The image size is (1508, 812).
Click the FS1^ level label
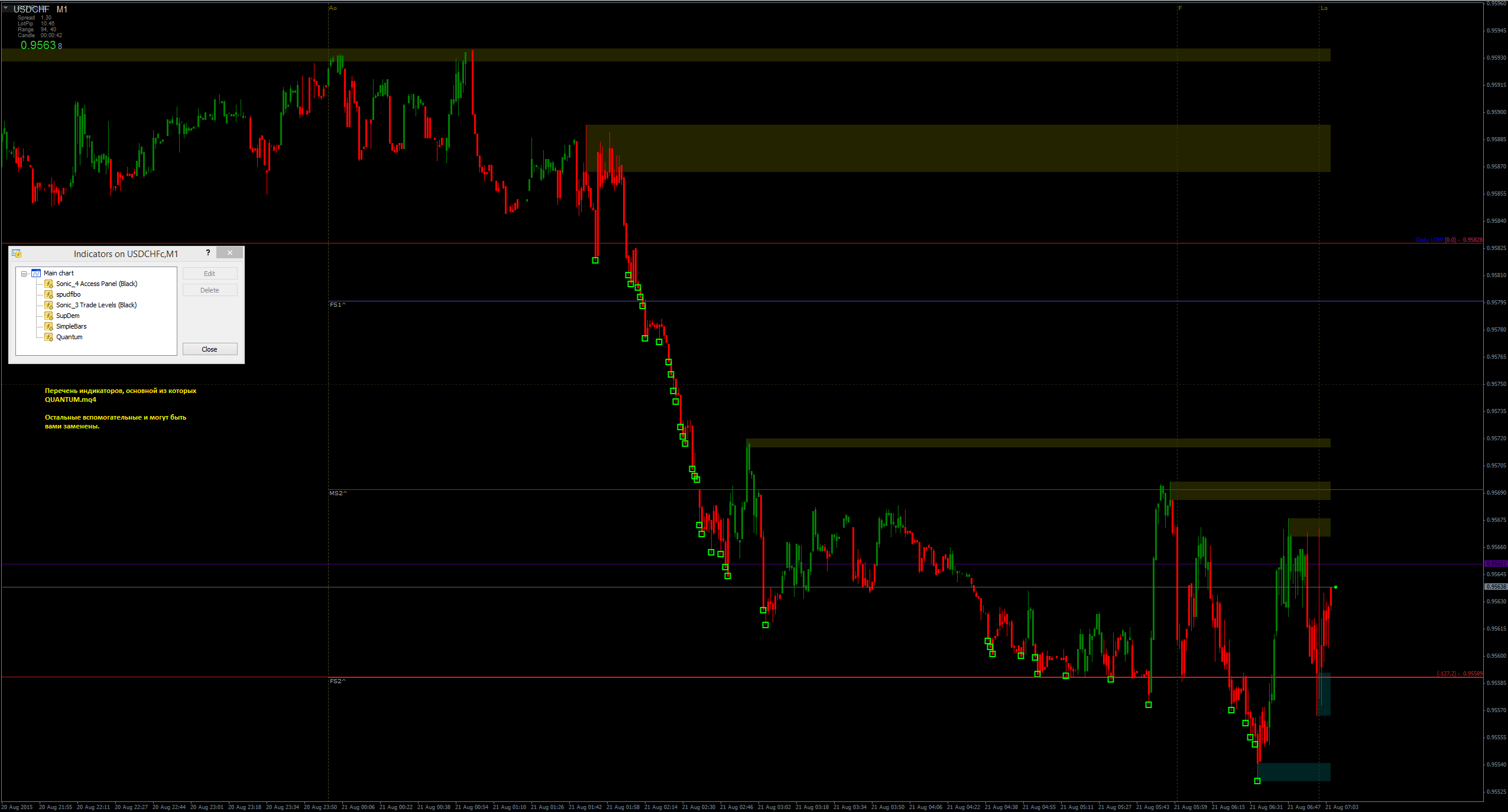pos(338,305)
